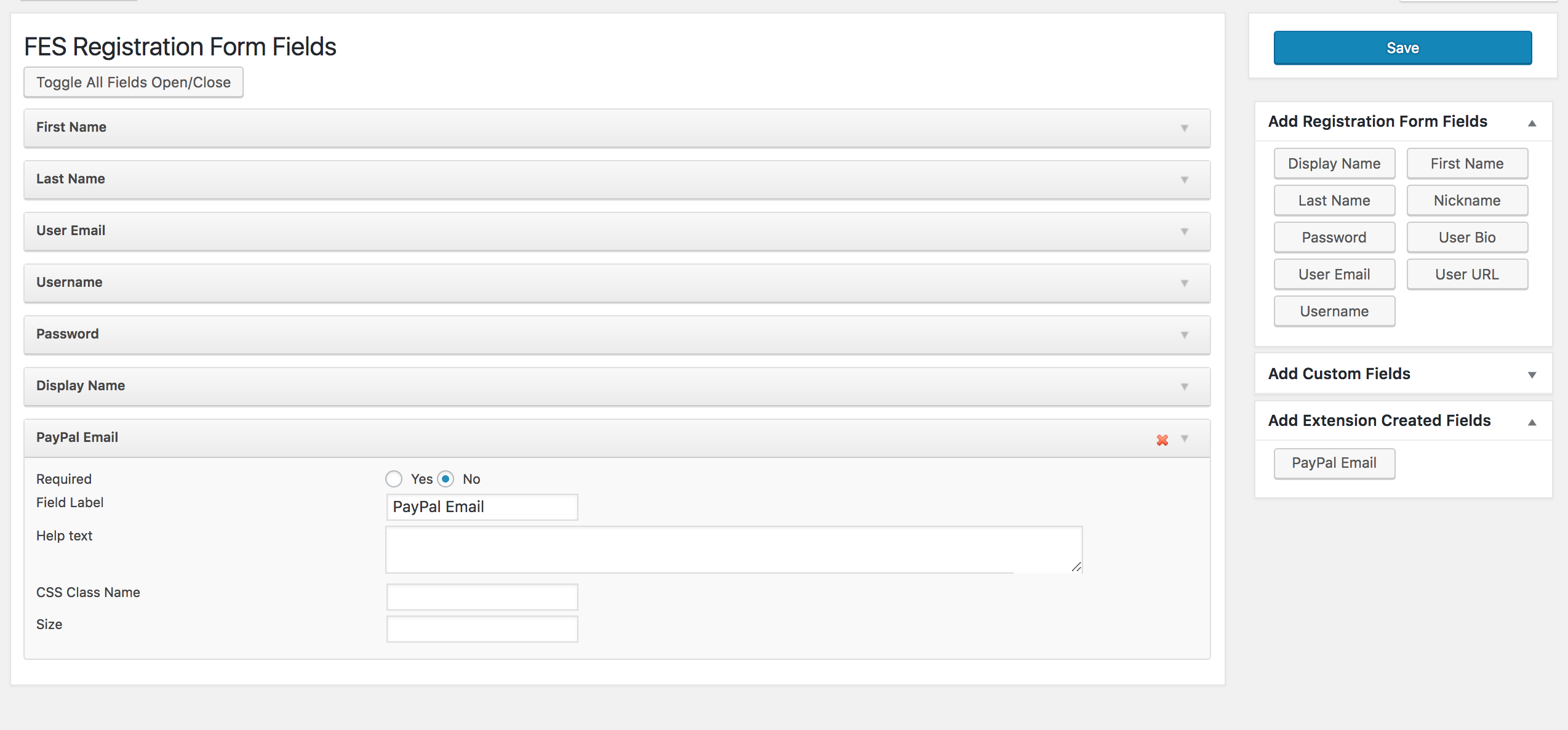Open the Username field row arrow
This screenshot has width=1568, height=730.
click(1185, 283)
